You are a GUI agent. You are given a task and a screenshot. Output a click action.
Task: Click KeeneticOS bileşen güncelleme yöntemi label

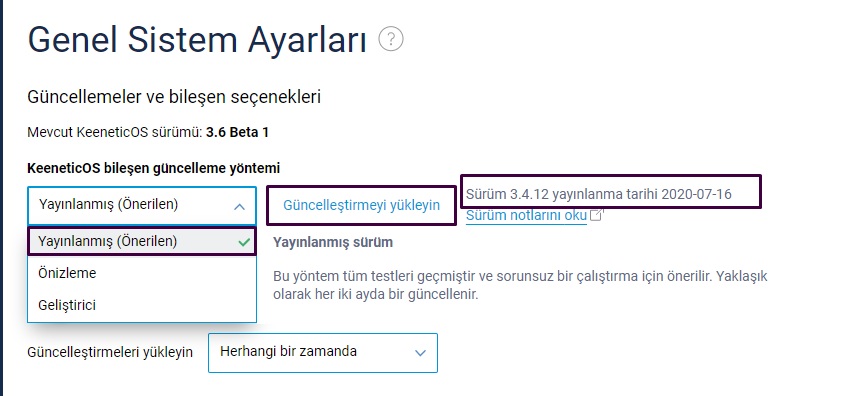(153, 168)
